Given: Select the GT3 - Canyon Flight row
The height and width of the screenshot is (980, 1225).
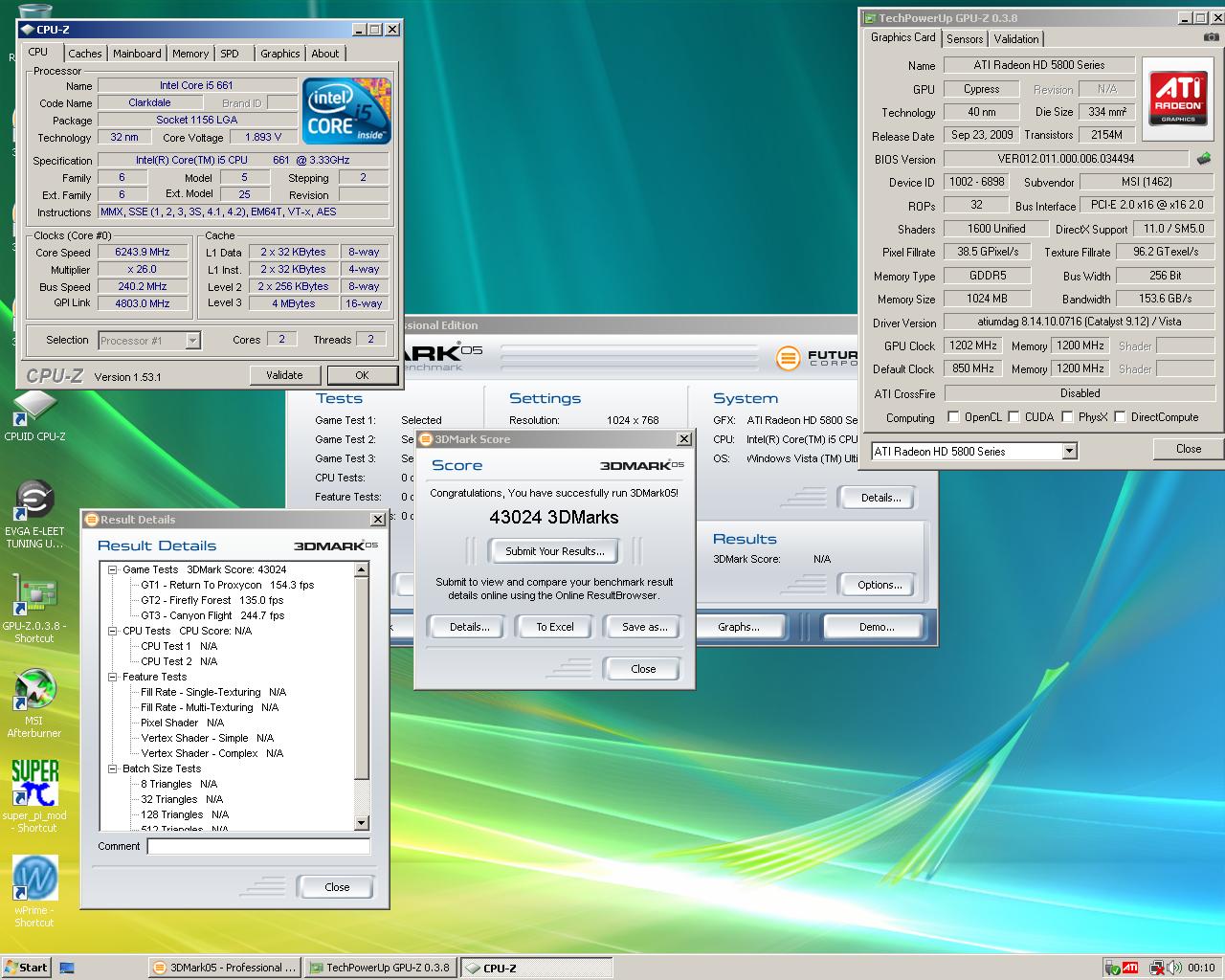Looking at the screenshot, I should [212, 615].
